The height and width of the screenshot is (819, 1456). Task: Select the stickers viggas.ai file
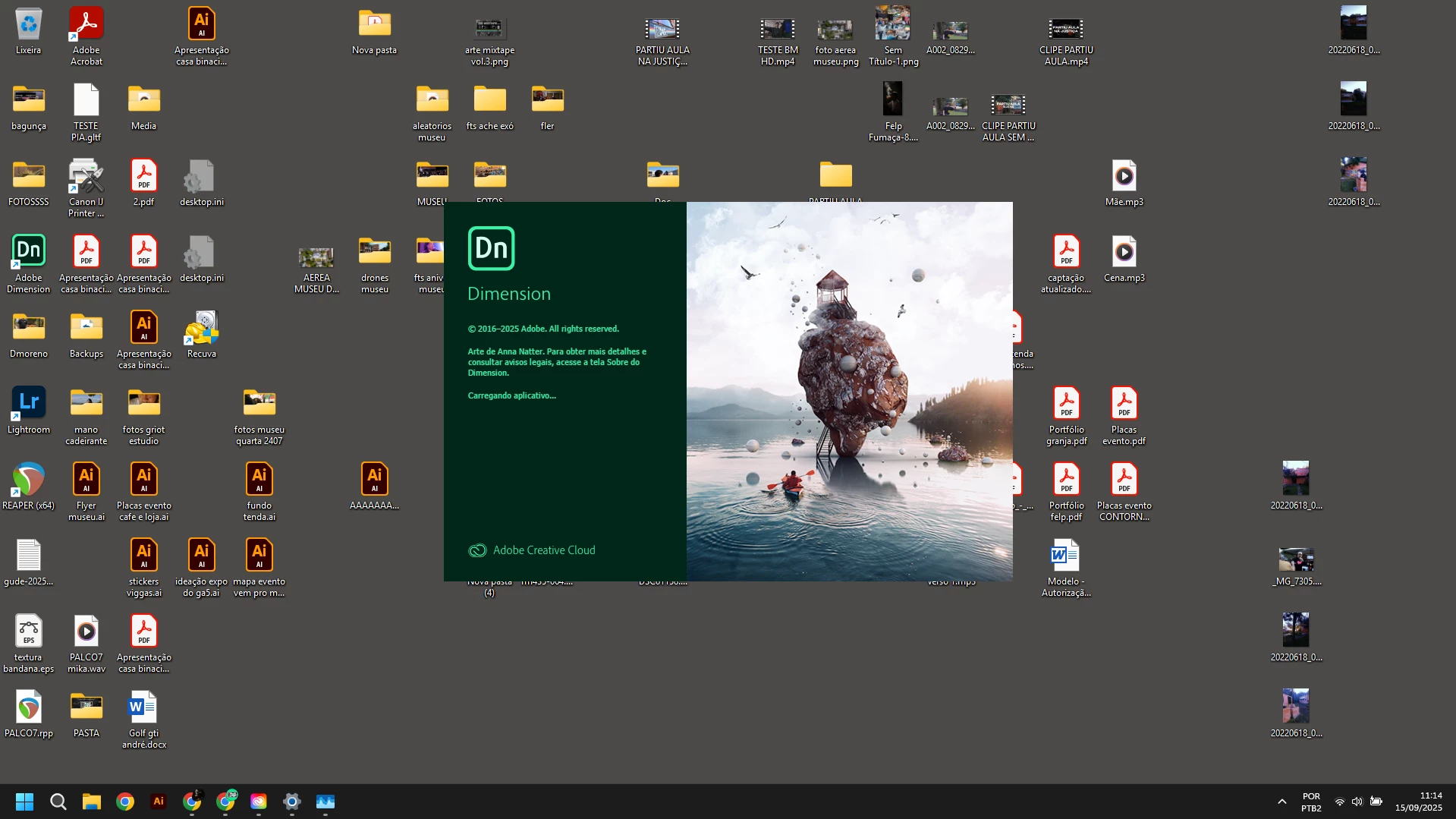coord(144,568)
